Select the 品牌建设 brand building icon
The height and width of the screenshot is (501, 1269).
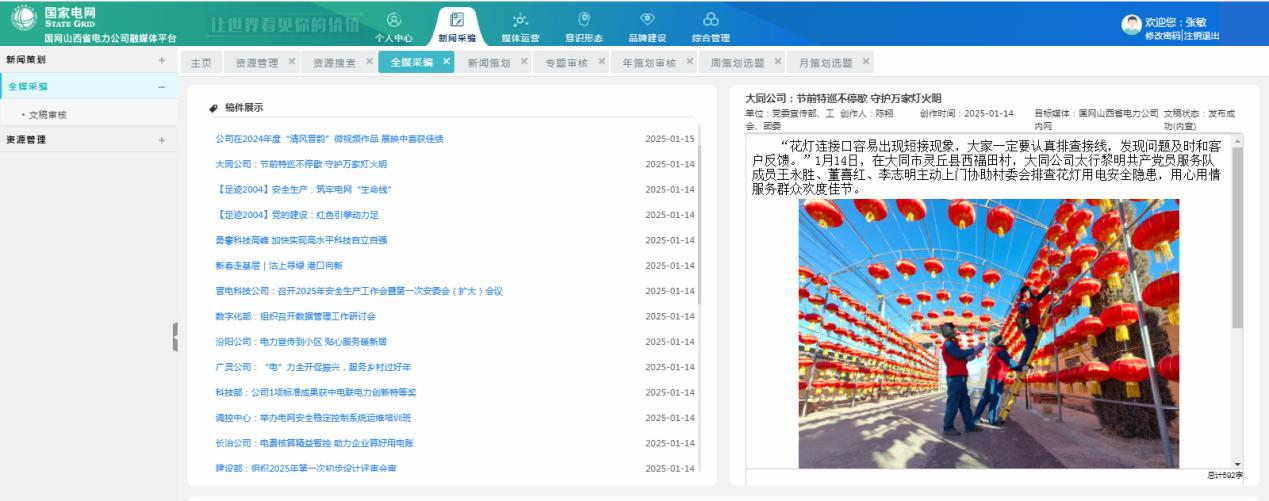click(x=647, y=25)
